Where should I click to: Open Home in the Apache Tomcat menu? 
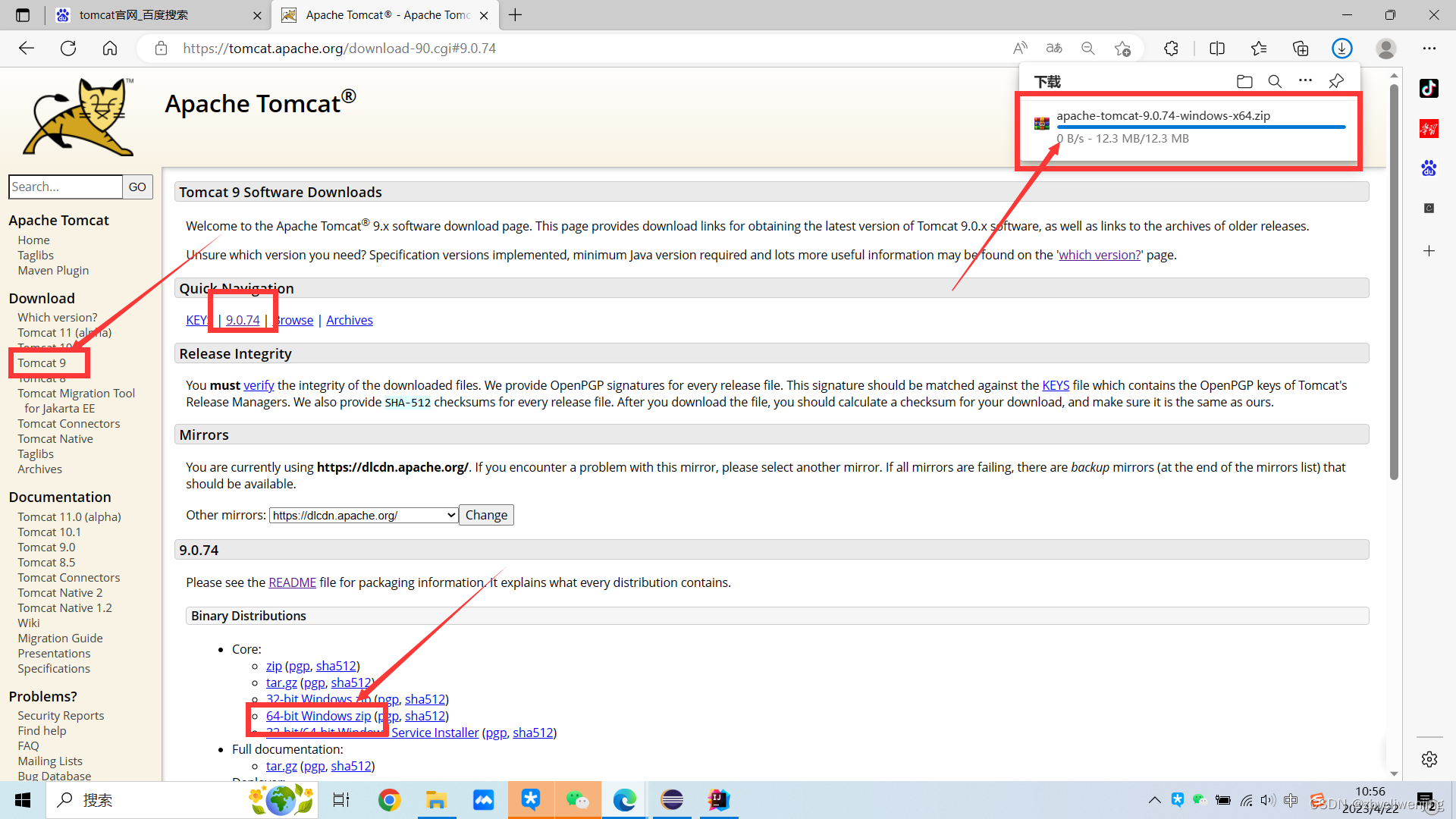33,240
